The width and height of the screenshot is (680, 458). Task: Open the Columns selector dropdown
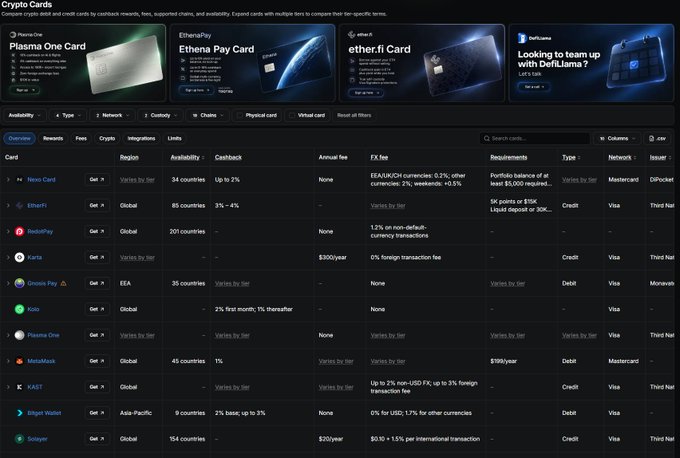[x=617, y=138]
